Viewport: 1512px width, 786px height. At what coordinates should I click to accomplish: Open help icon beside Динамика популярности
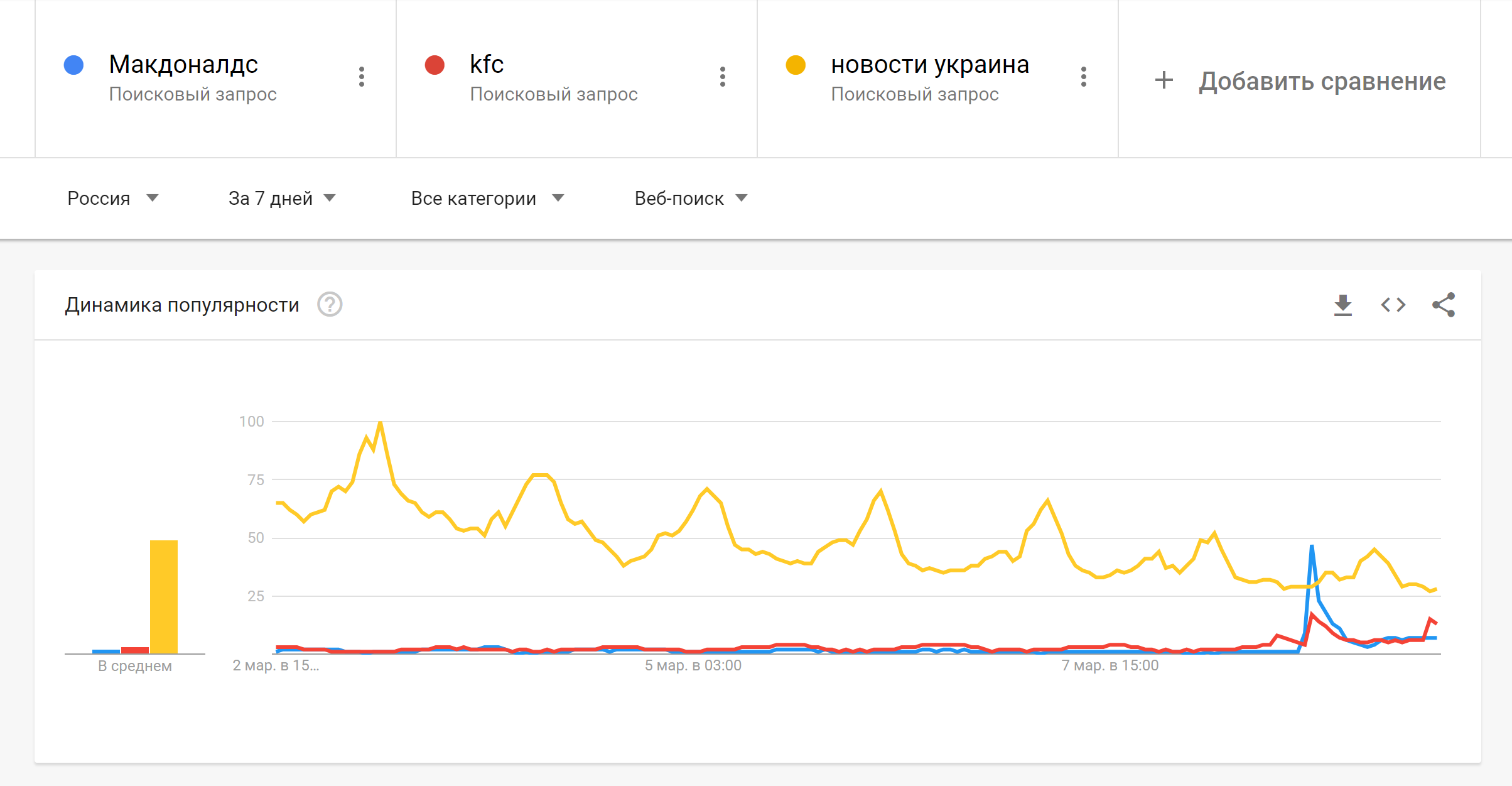tap(330, 305)
